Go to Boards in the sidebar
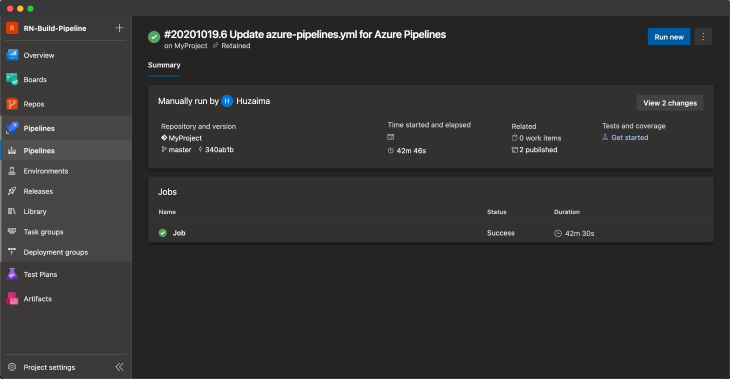The image size is (730, 379). pos(35,80)
